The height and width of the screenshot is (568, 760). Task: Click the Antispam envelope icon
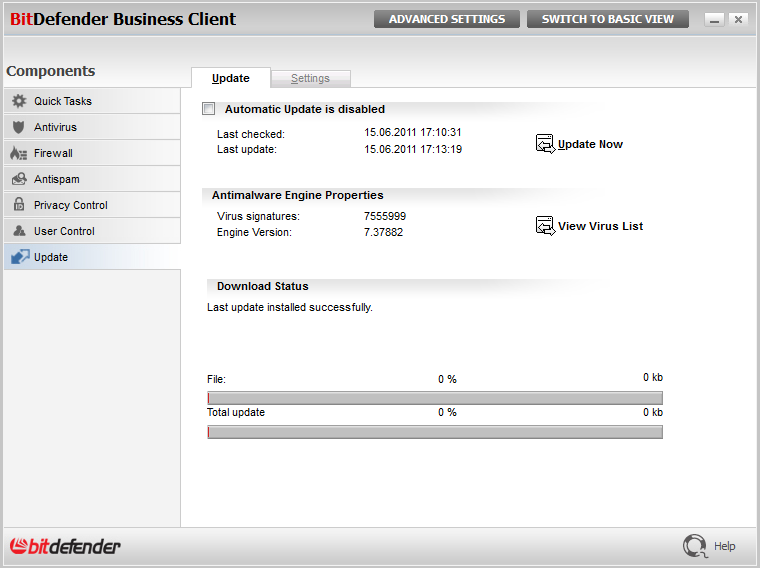(x=19, y=179)
